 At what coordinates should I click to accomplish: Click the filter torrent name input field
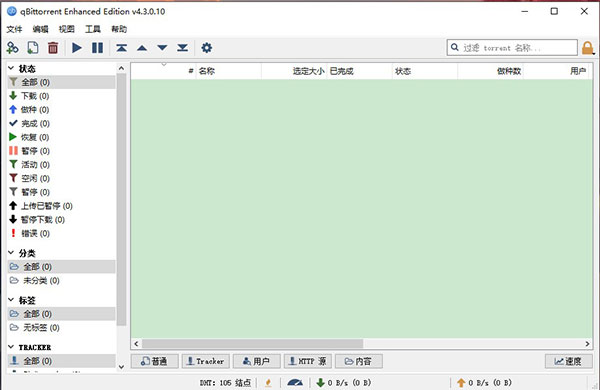tap(512, 47)
